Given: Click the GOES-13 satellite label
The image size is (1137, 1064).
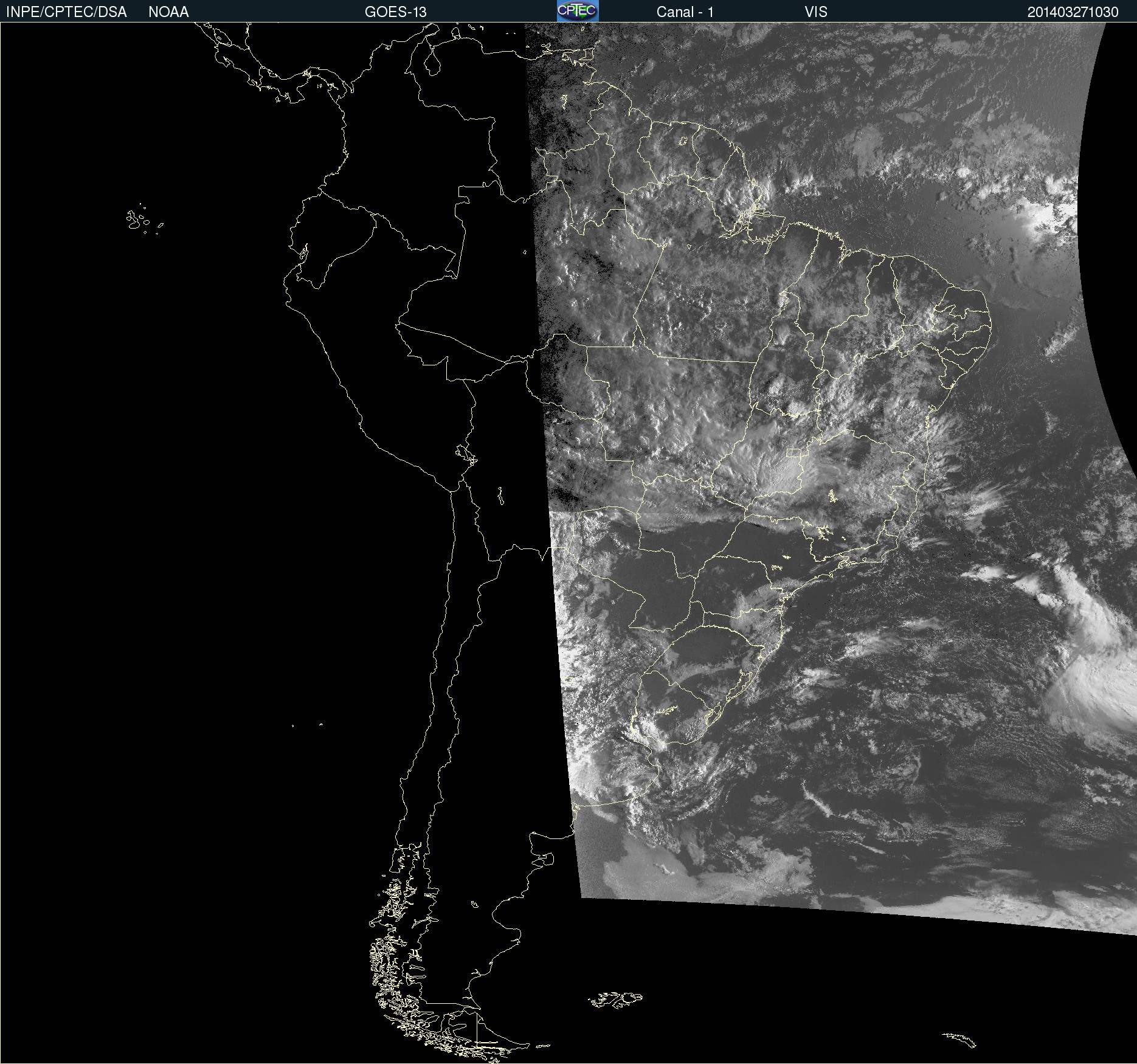Looking at the screenshot, I should point(396,12).
